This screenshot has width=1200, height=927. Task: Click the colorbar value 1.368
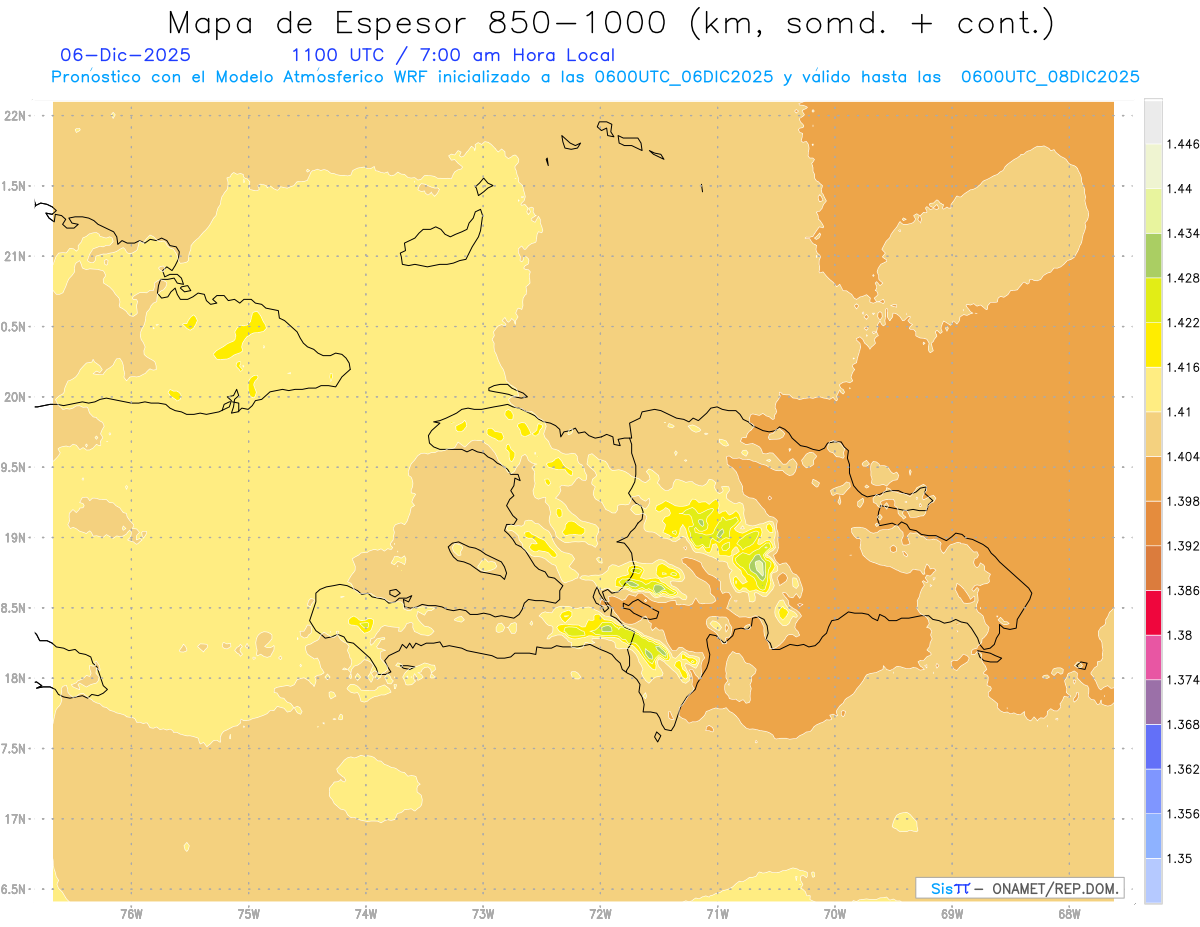[x=1184, y=724]
